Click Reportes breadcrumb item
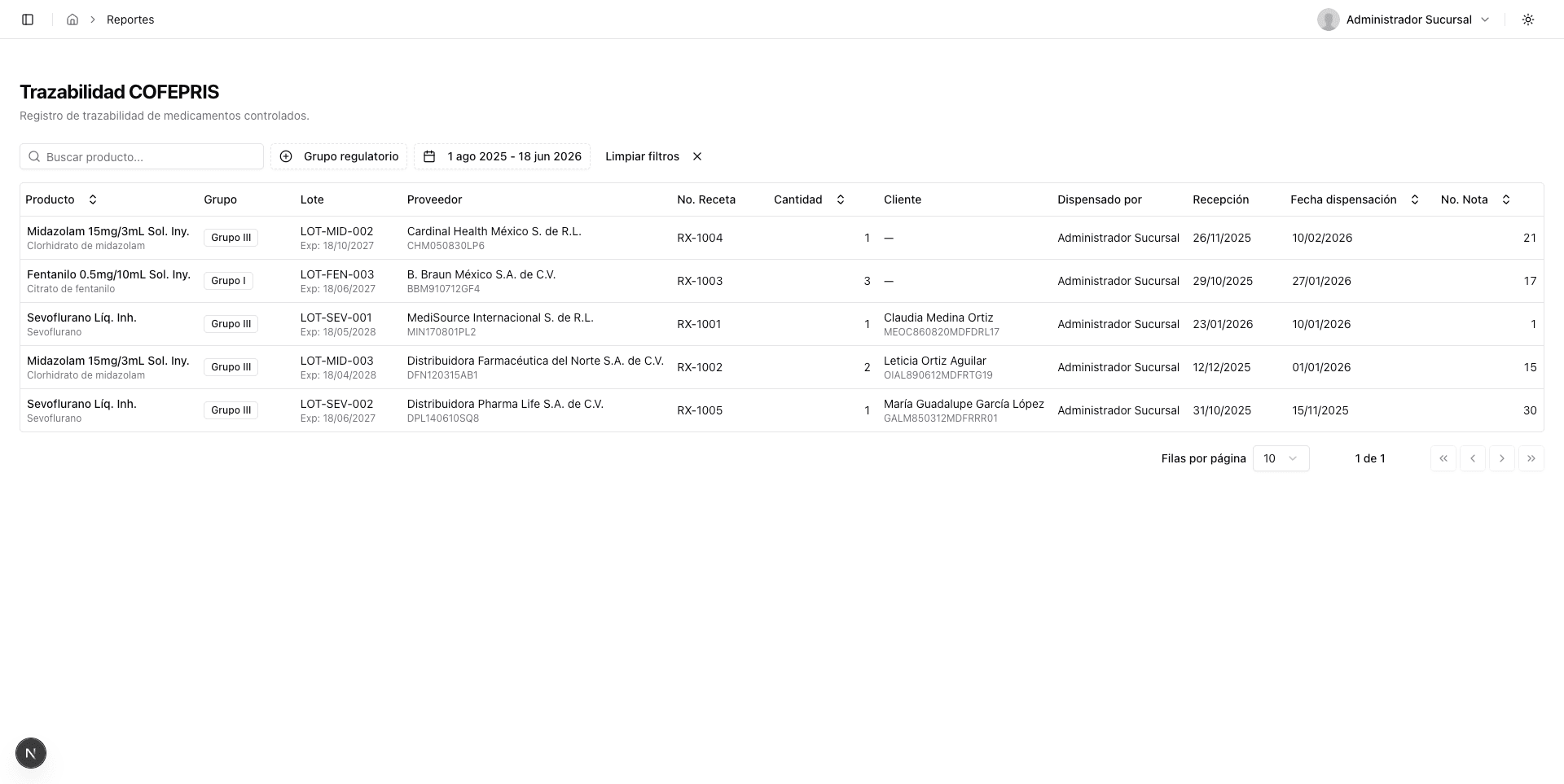 [130, 20]
